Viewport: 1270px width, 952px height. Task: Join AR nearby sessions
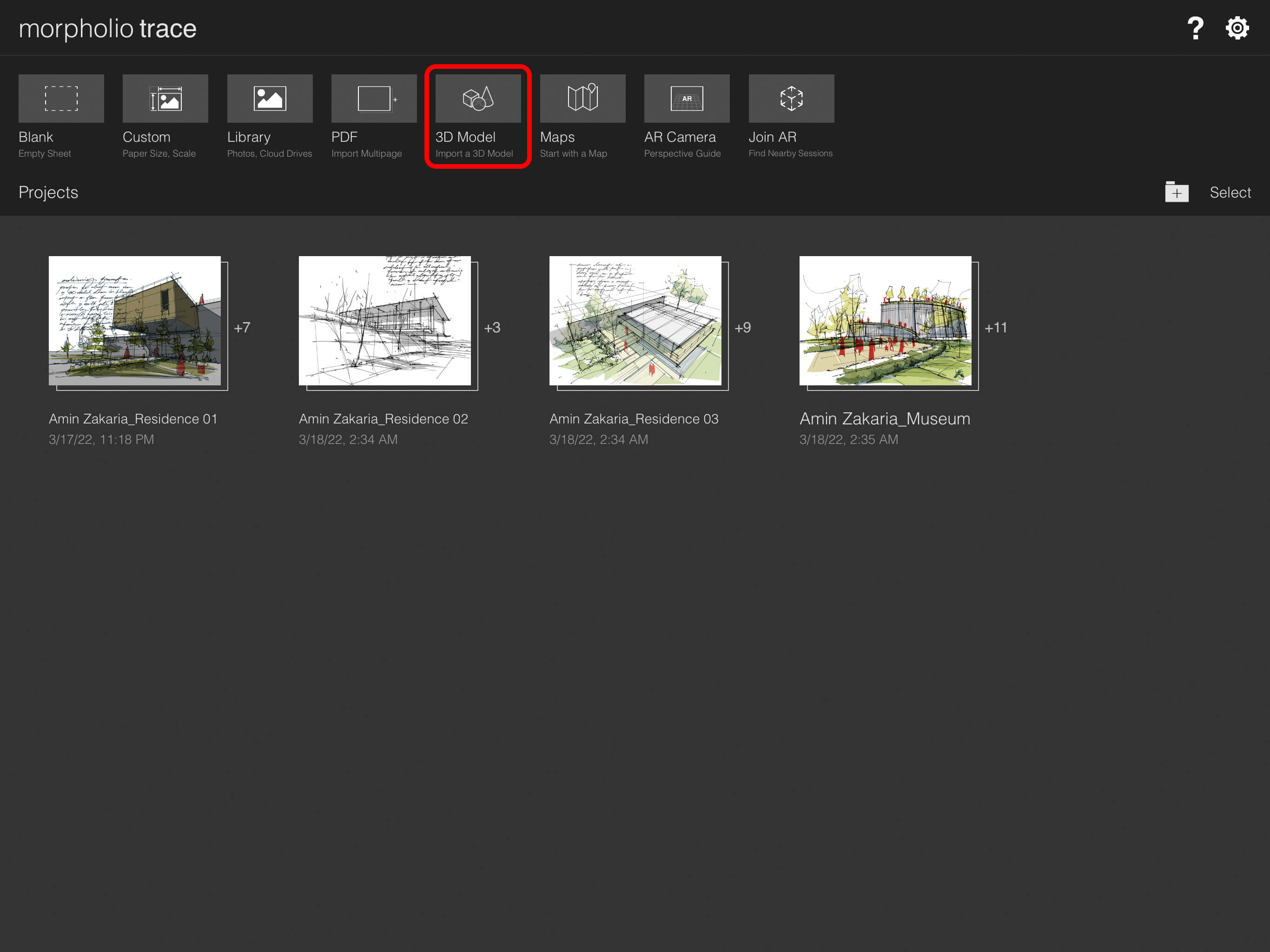pyautogui.click(x=791, y=98)
